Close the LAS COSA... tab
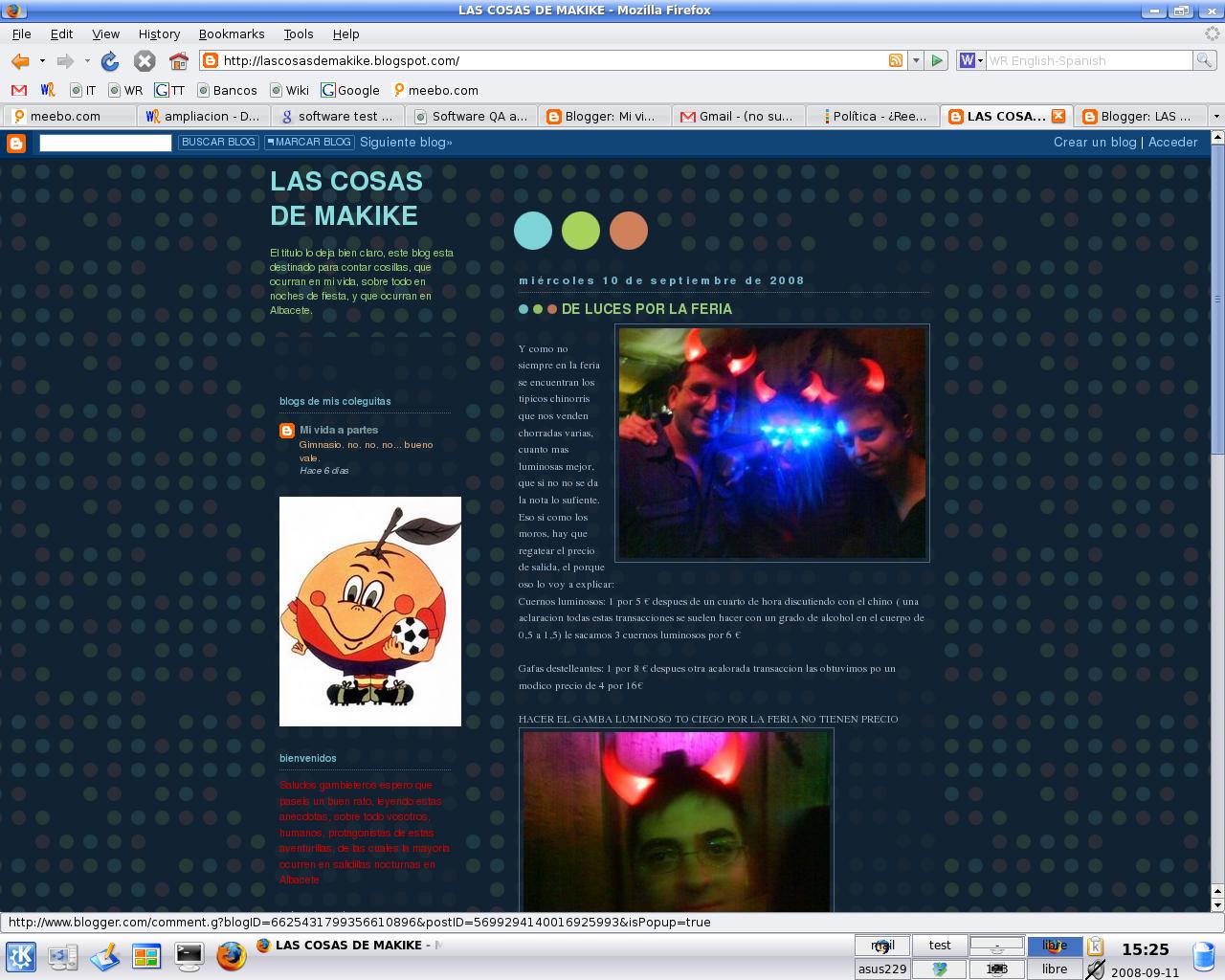The height and width of the screenshot is (980, 1225). coord(1058,116)
